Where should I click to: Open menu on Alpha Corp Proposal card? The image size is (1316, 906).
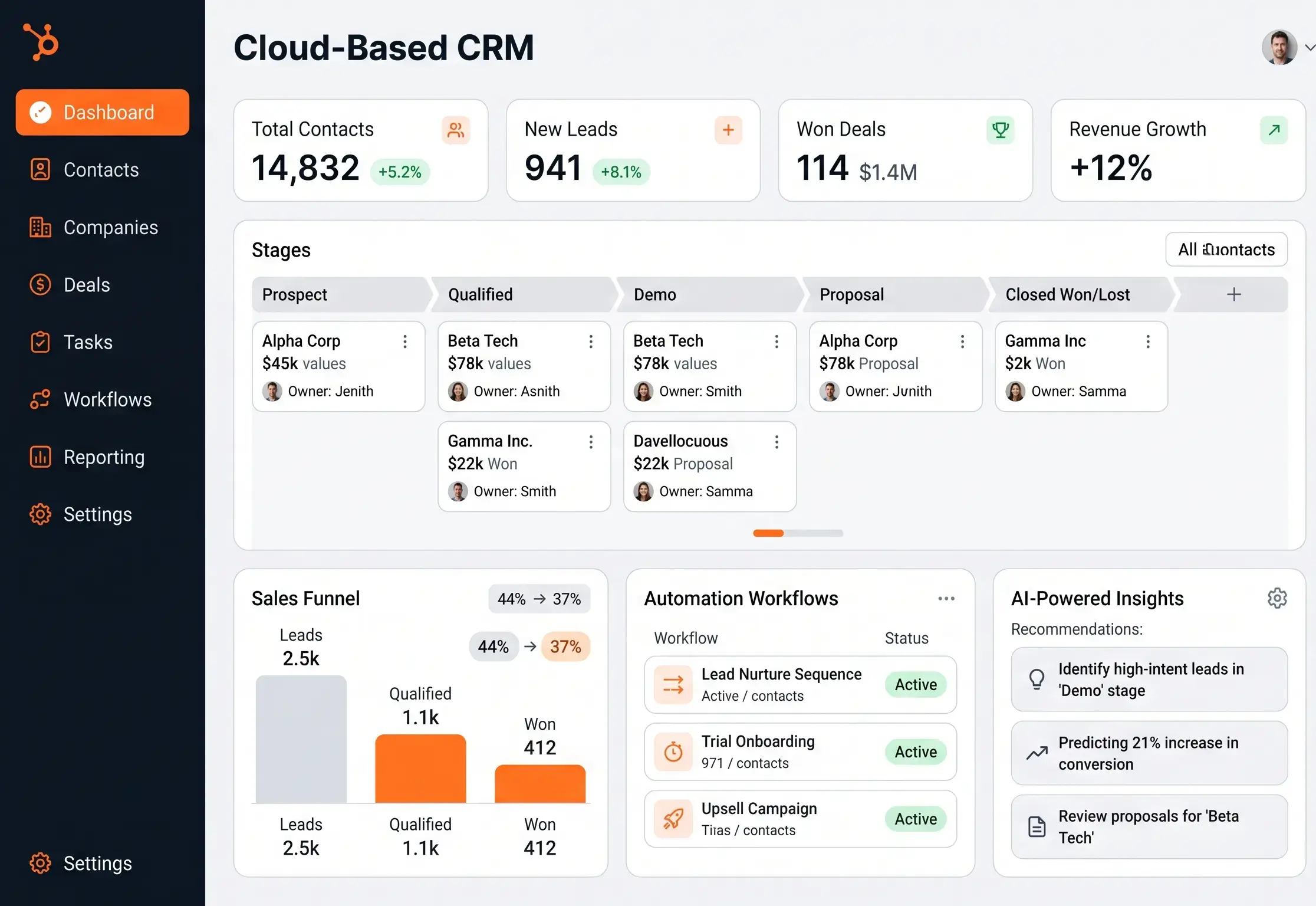click(x=962, y=342)
